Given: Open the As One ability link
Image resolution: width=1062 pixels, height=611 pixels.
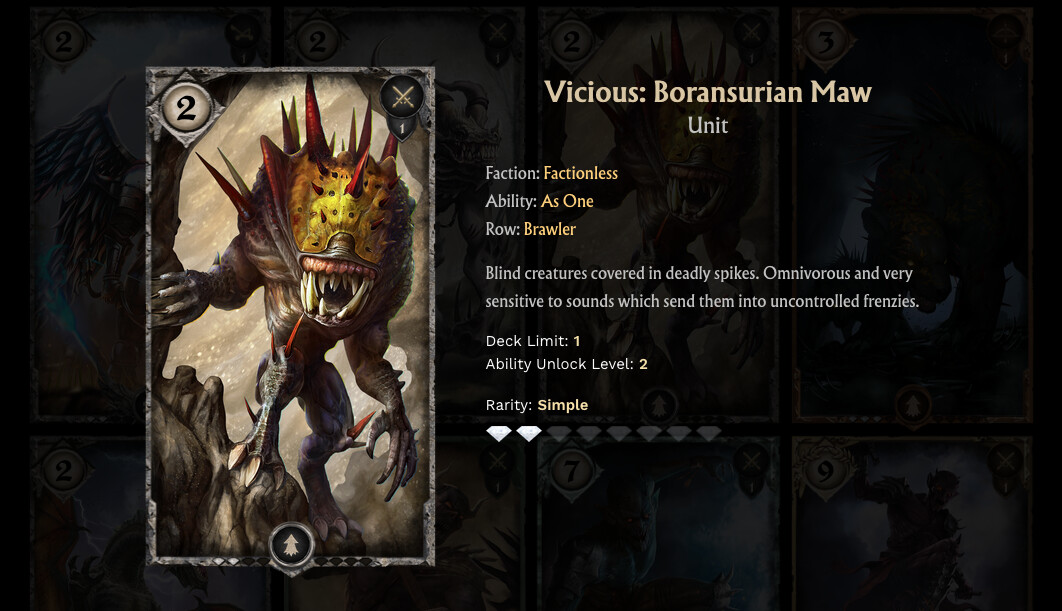Looking at the screenshot, I should coord(567,201).
